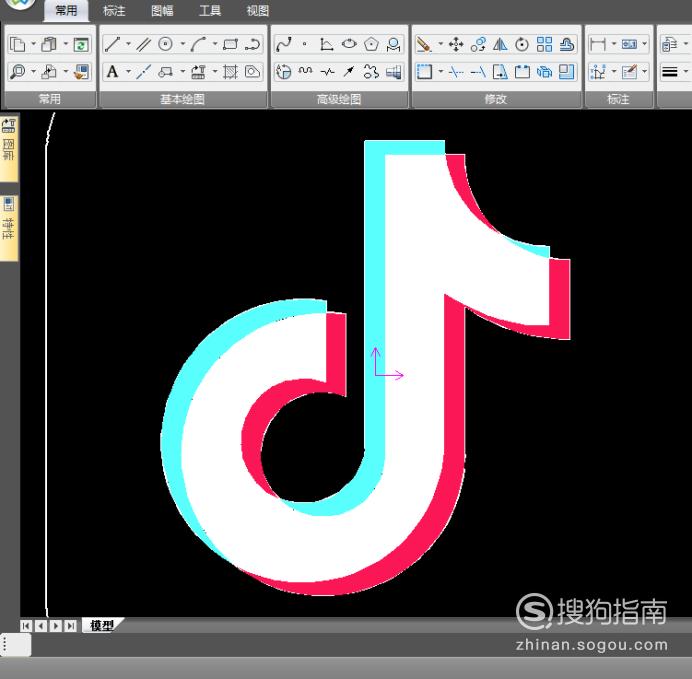The width and height of the screenshot is (692, 679).
Task: Expand the Trim tool dropdown arrow
Action: pyautogui.click(x=440, y=71)
